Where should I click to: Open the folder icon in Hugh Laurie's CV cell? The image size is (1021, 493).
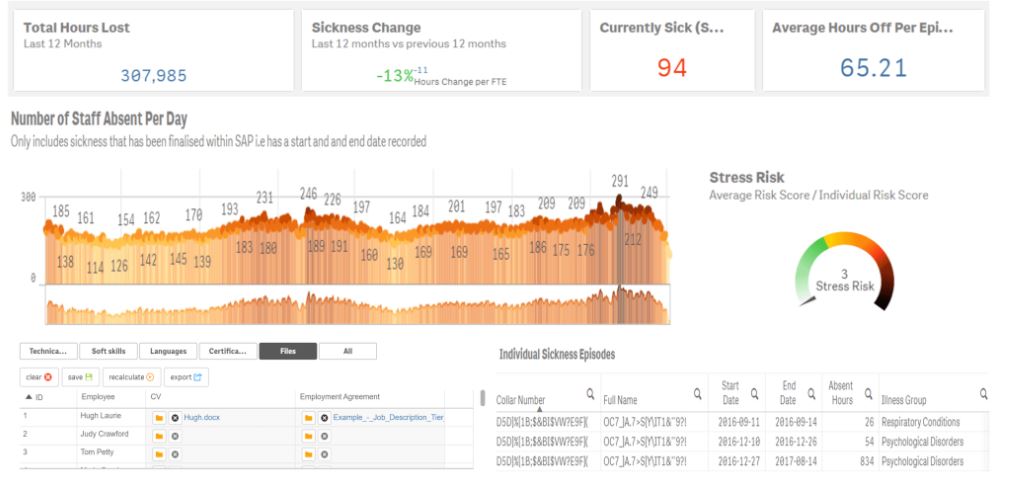coord(160,418)
